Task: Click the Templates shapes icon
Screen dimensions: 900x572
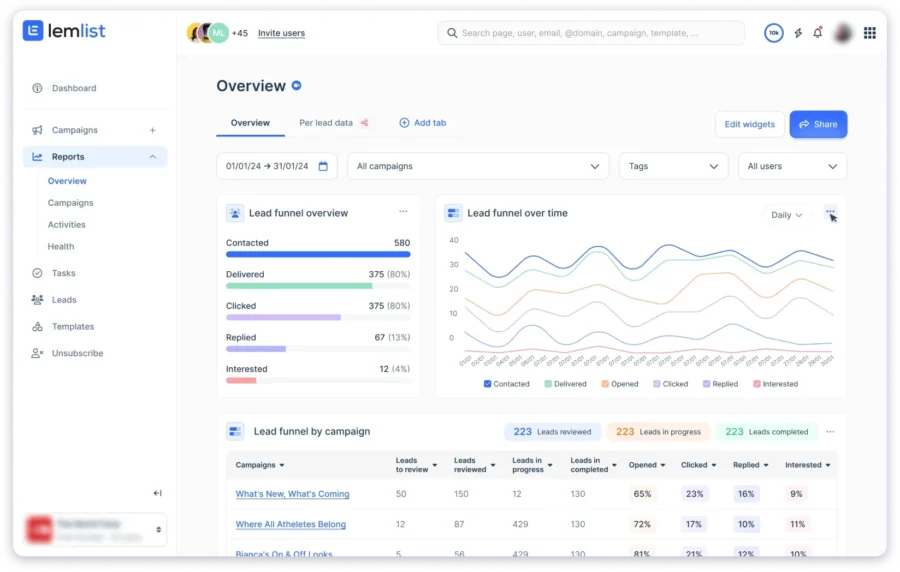Action: 37,326
